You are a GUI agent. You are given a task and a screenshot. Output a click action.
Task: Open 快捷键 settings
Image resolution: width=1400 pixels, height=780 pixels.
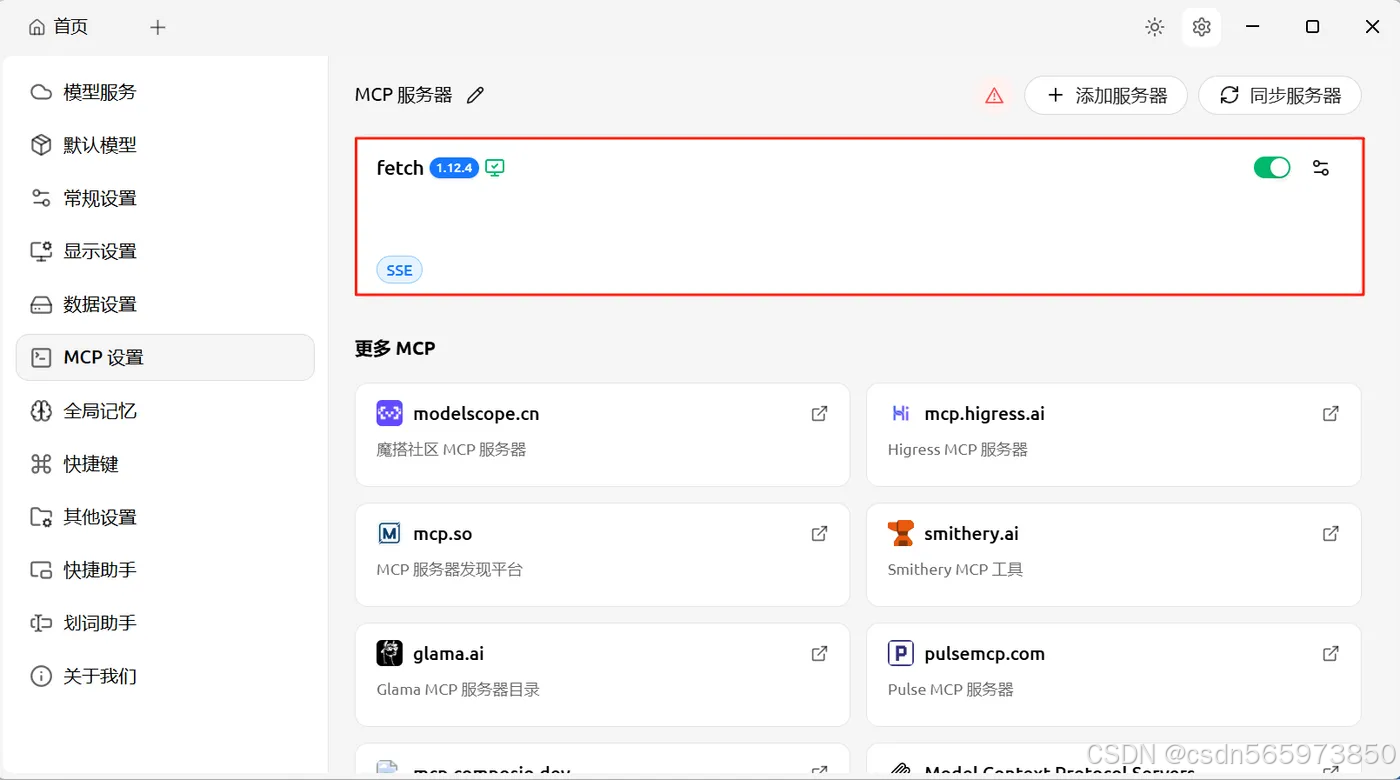click(x=165, y=463)
